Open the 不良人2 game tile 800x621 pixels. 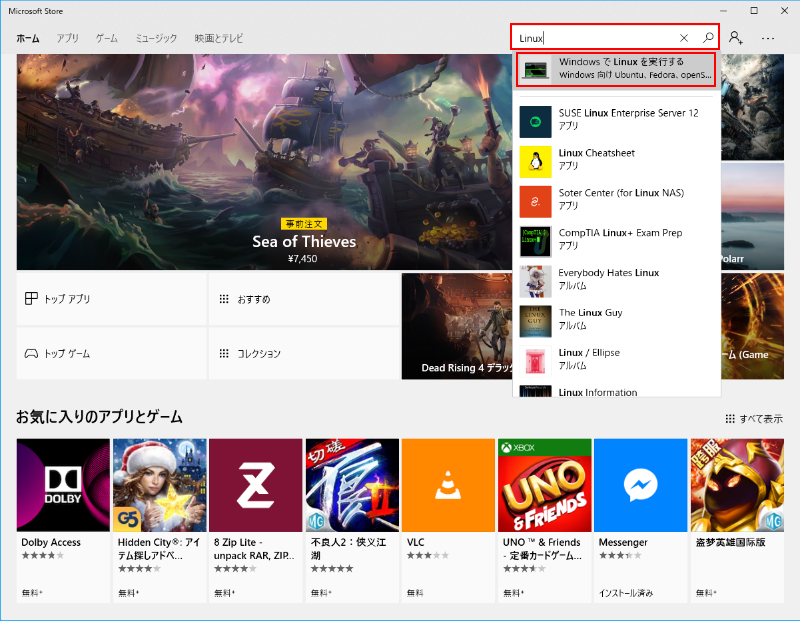(352, 520)
